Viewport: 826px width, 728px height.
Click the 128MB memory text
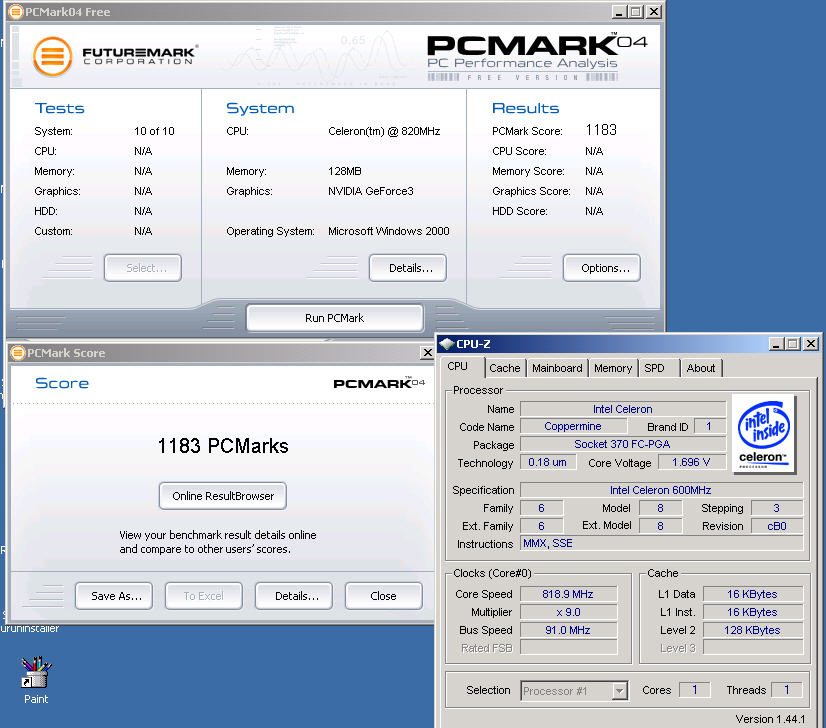pyautogui.click(x=345, y=171)
